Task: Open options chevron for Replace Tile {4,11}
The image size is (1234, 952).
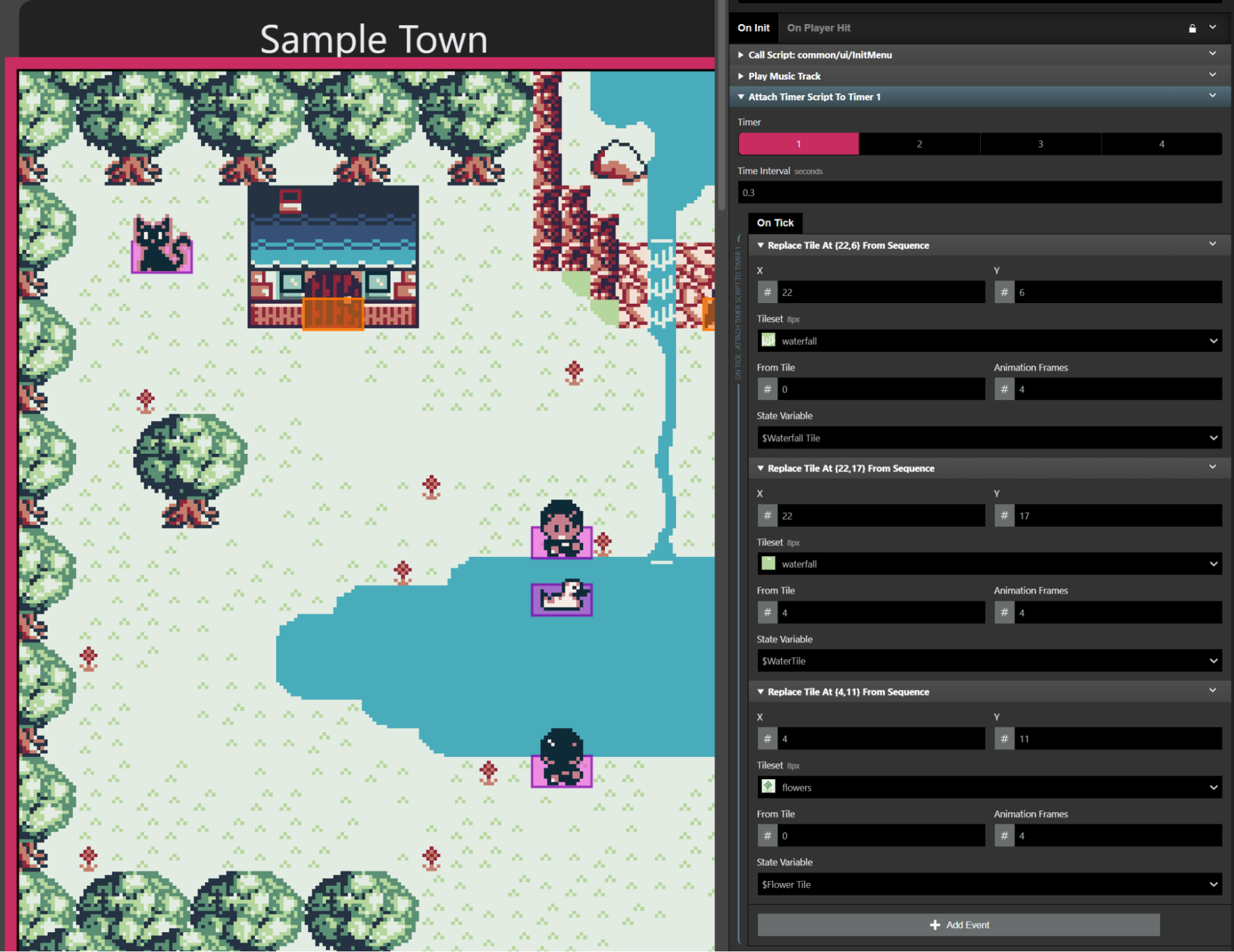Action: click(x=1212, y=691)
